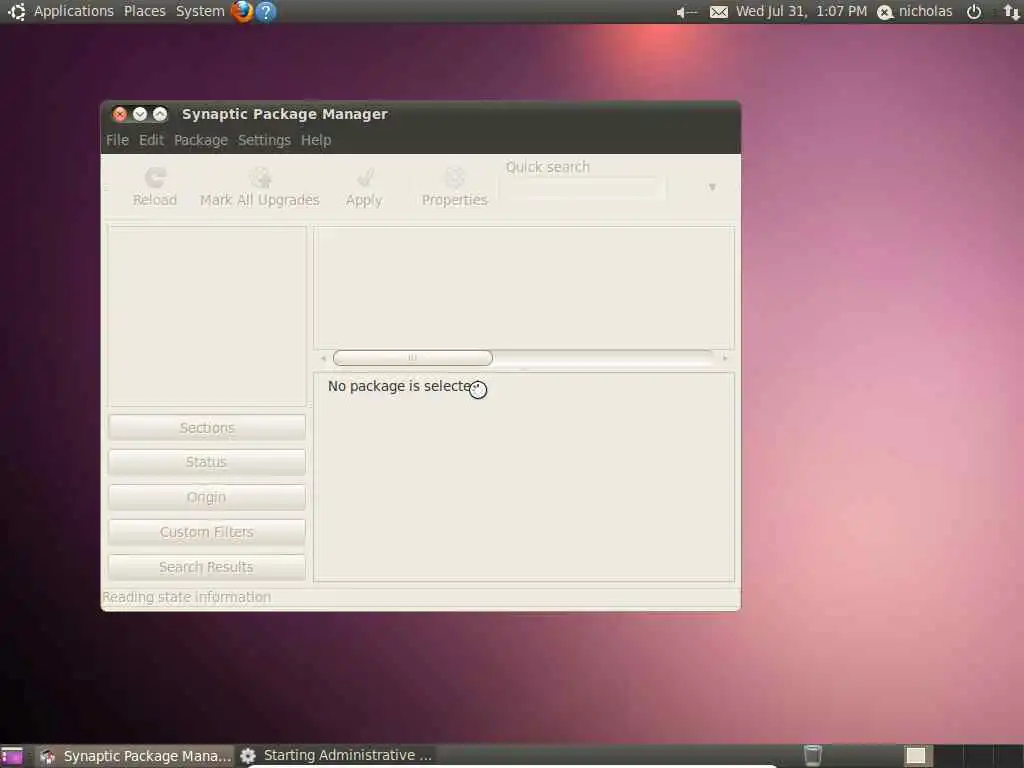Viewport: 1024px width, 768px height.
Task: Click the scrollbar left arrow
Action: click(323, 358)
